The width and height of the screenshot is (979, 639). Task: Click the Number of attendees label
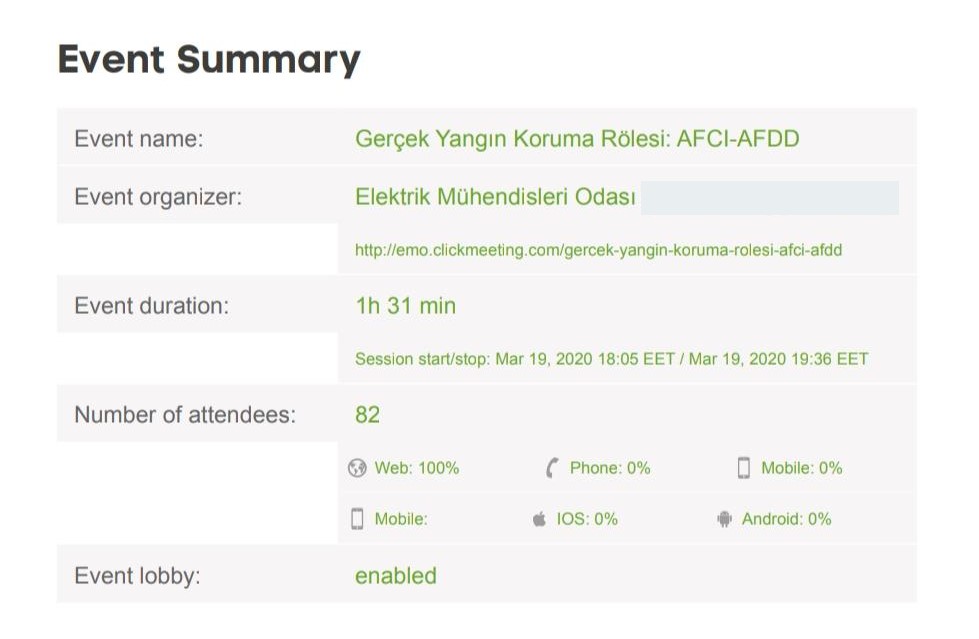tap(185, 415)
